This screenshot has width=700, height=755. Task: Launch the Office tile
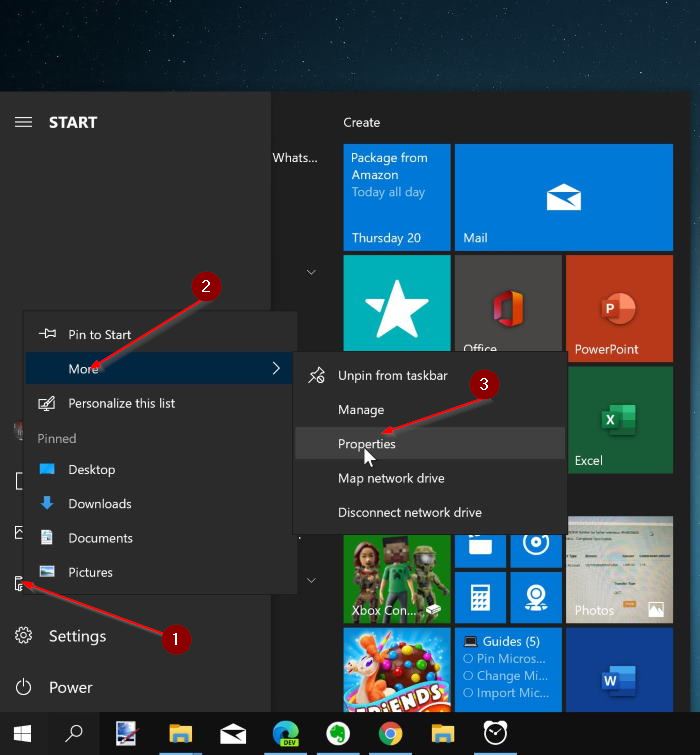[508, 303]
